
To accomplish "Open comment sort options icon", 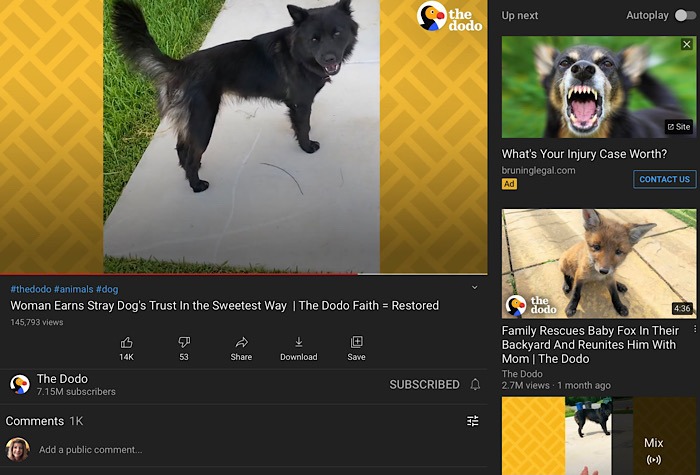I will [x=473, y=421].
